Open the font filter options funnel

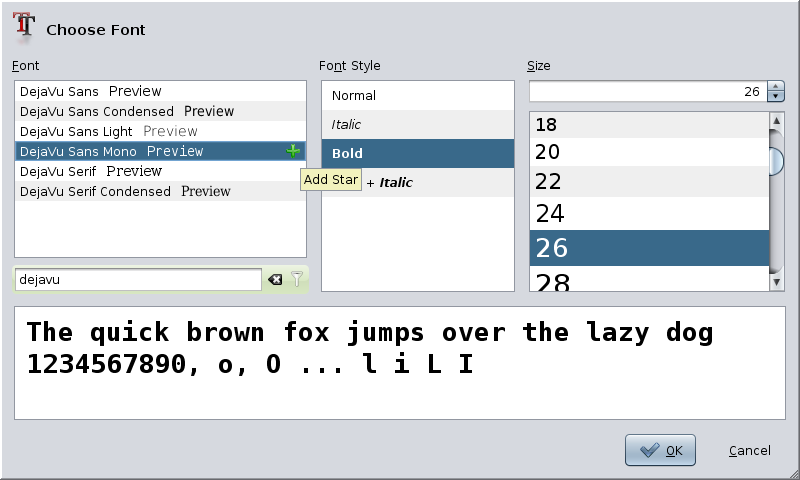coord(297,279)
